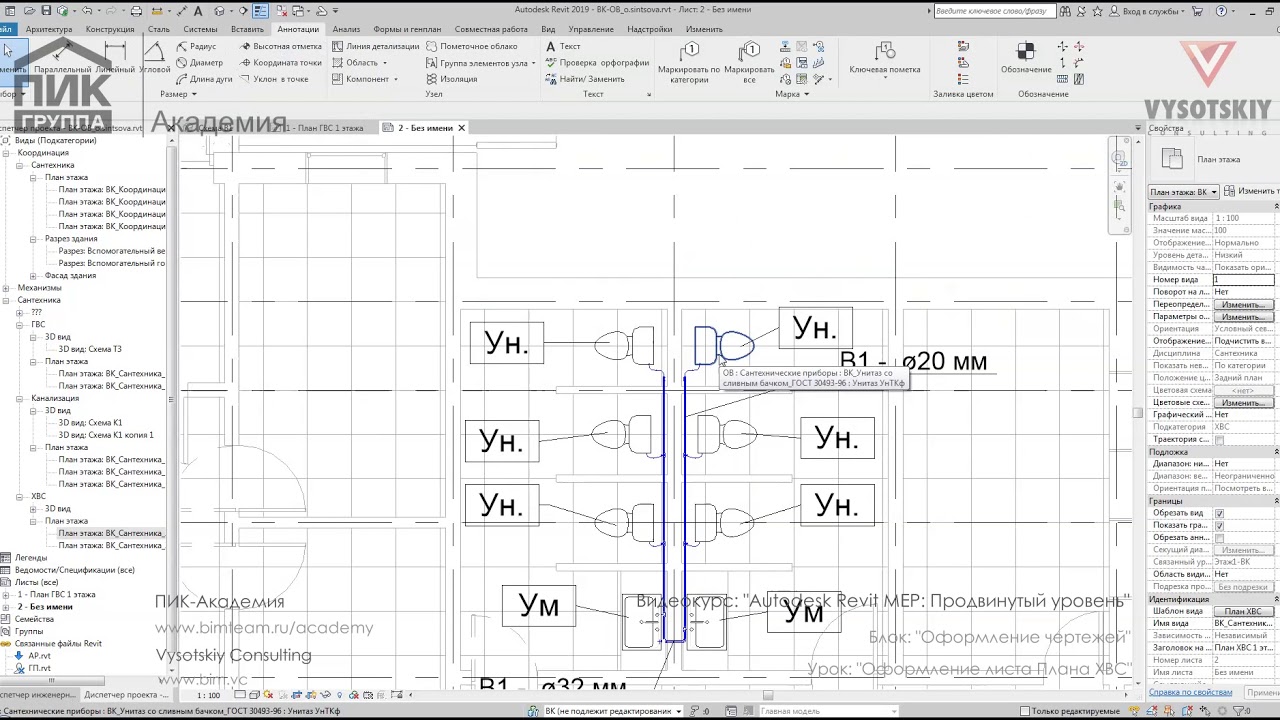Open 'Вставить' ribbon tab
1280x720 pixels.
click(x=247, y=29)
